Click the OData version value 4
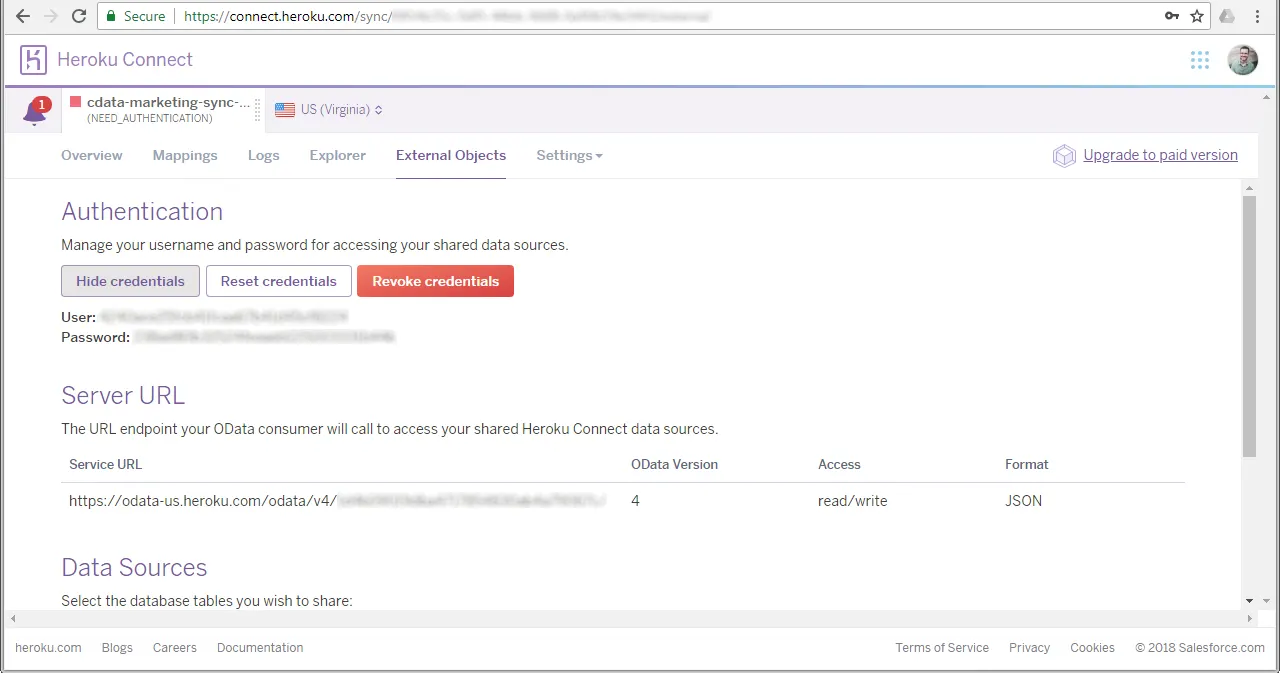 click(x=636, y=501)
